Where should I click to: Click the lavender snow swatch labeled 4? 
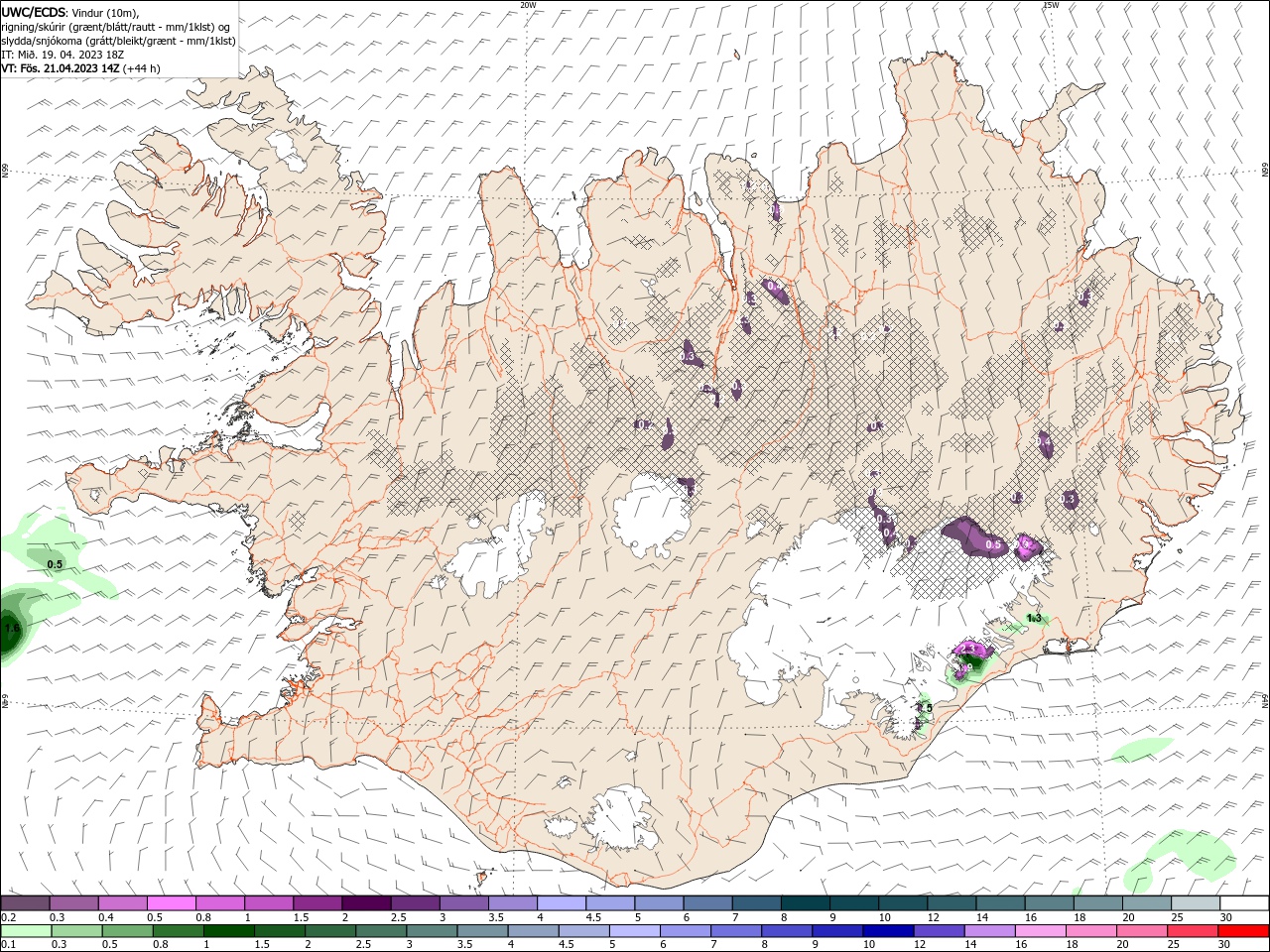[561, 903]
